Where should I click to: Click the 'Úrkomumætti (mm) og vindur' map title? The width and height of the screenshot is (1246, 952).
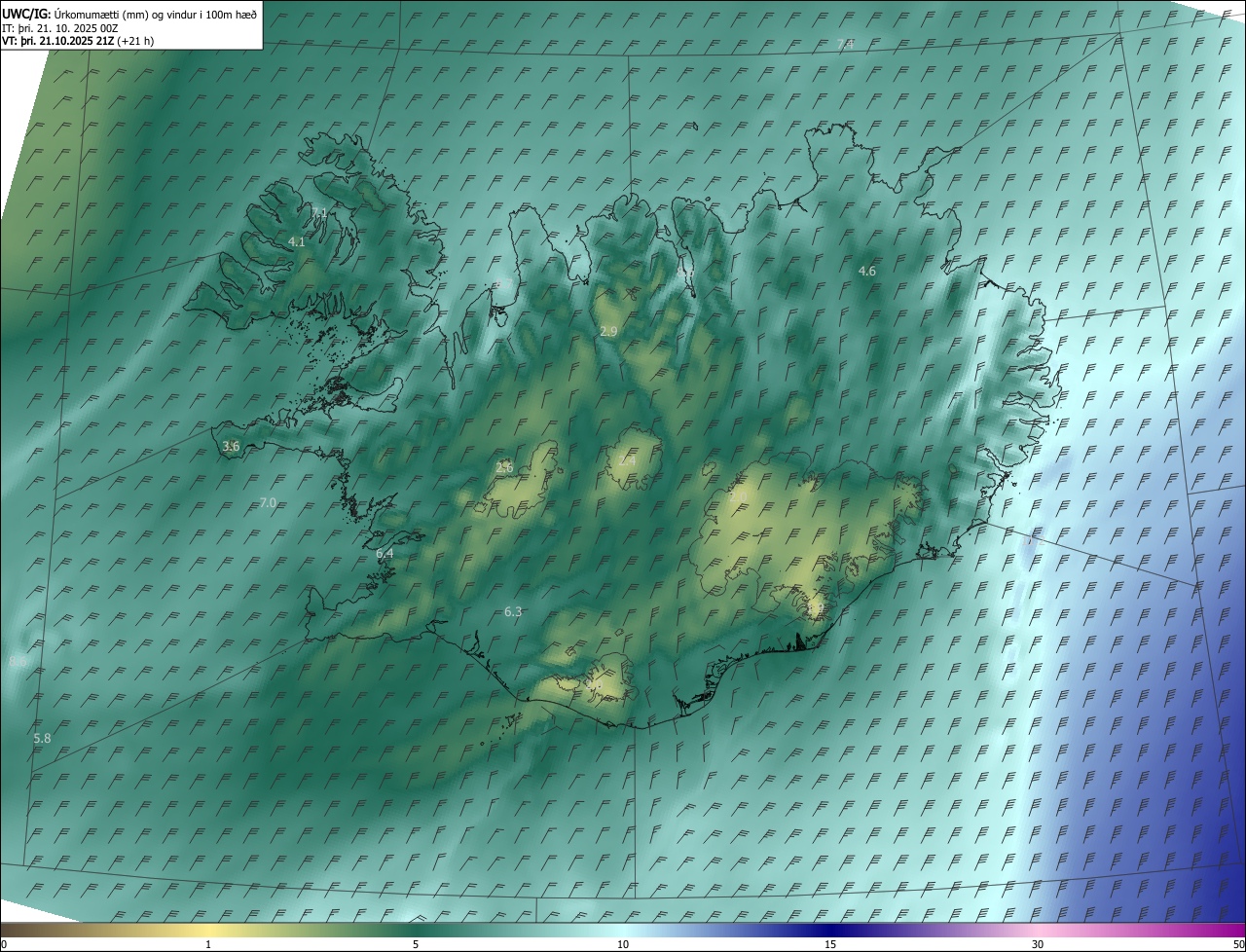(x=131, y=13)
